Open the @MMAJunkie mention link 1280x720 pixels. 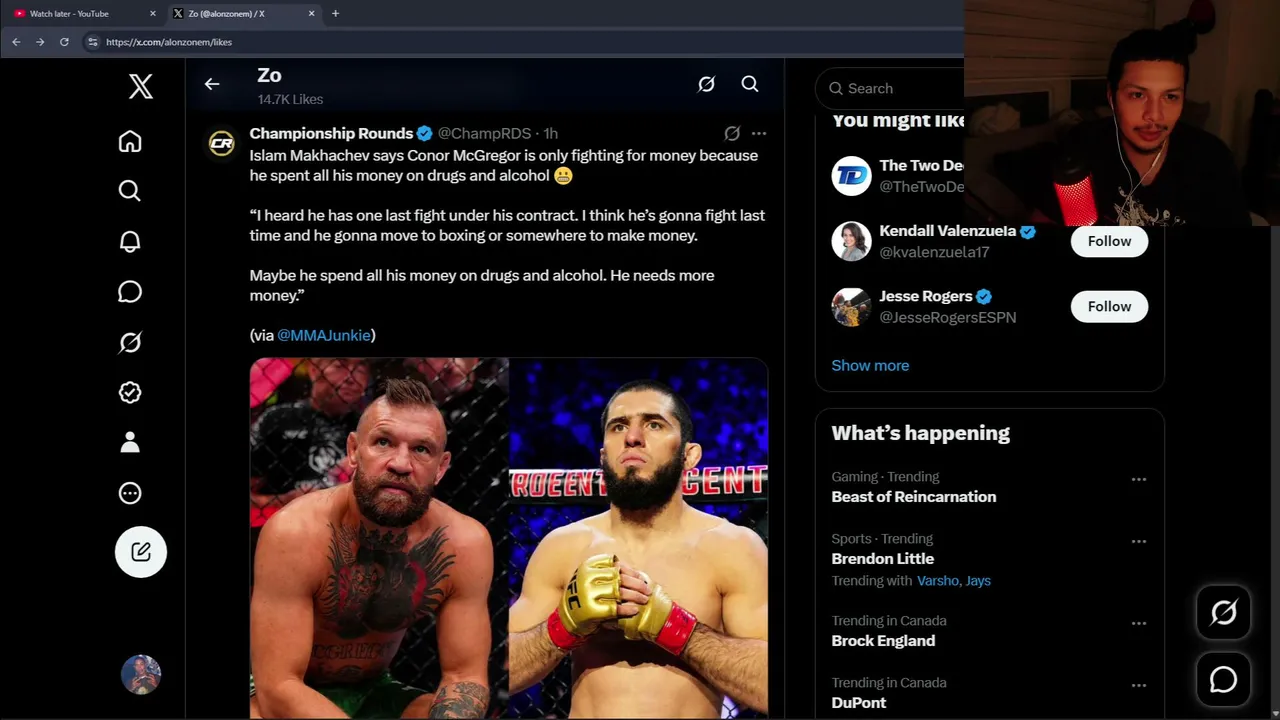(324, 335)
